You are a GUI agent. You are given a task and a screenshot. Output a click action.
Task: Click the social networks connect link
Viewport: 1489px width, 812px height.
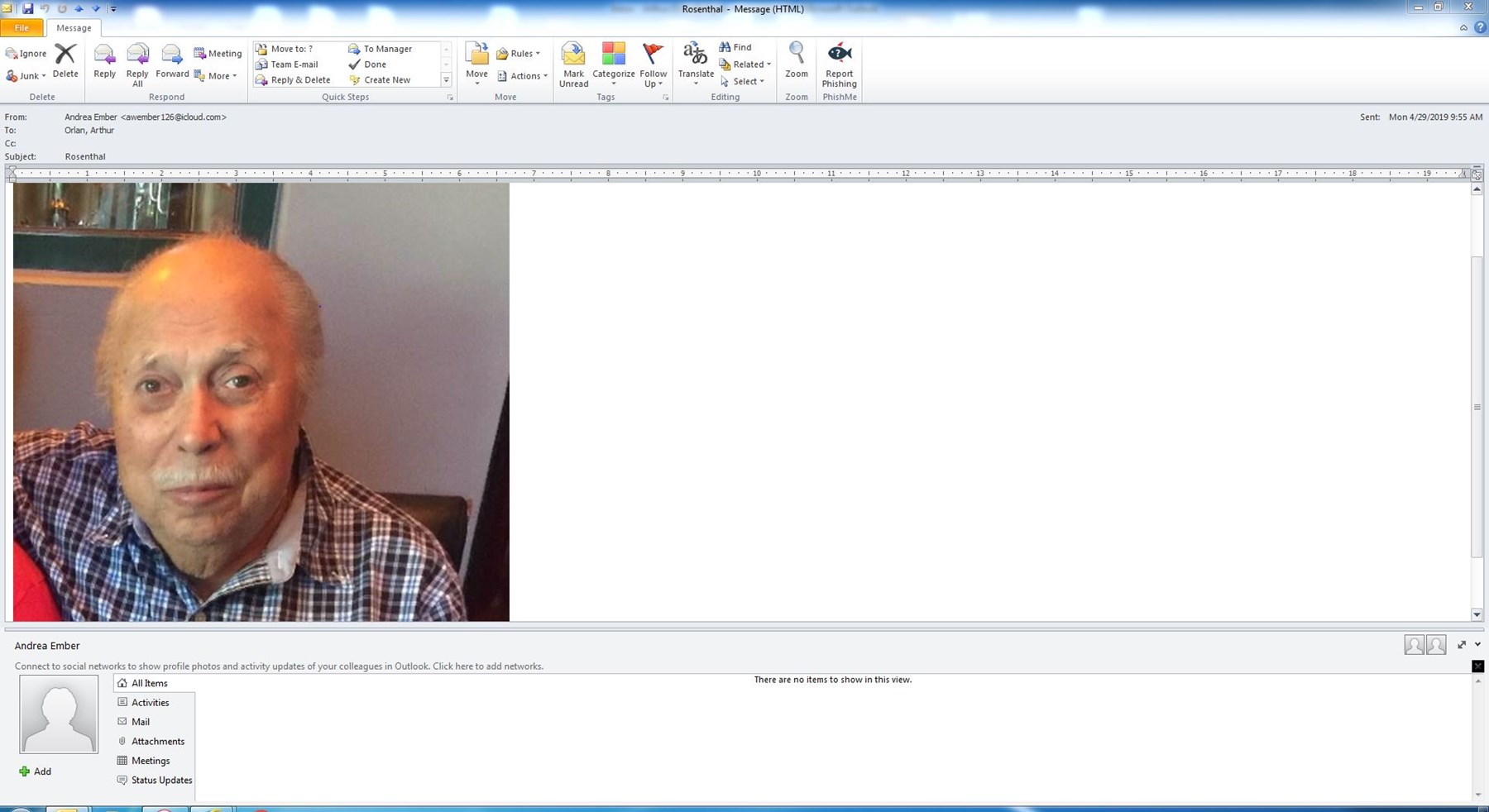click(x=279, y=666)
